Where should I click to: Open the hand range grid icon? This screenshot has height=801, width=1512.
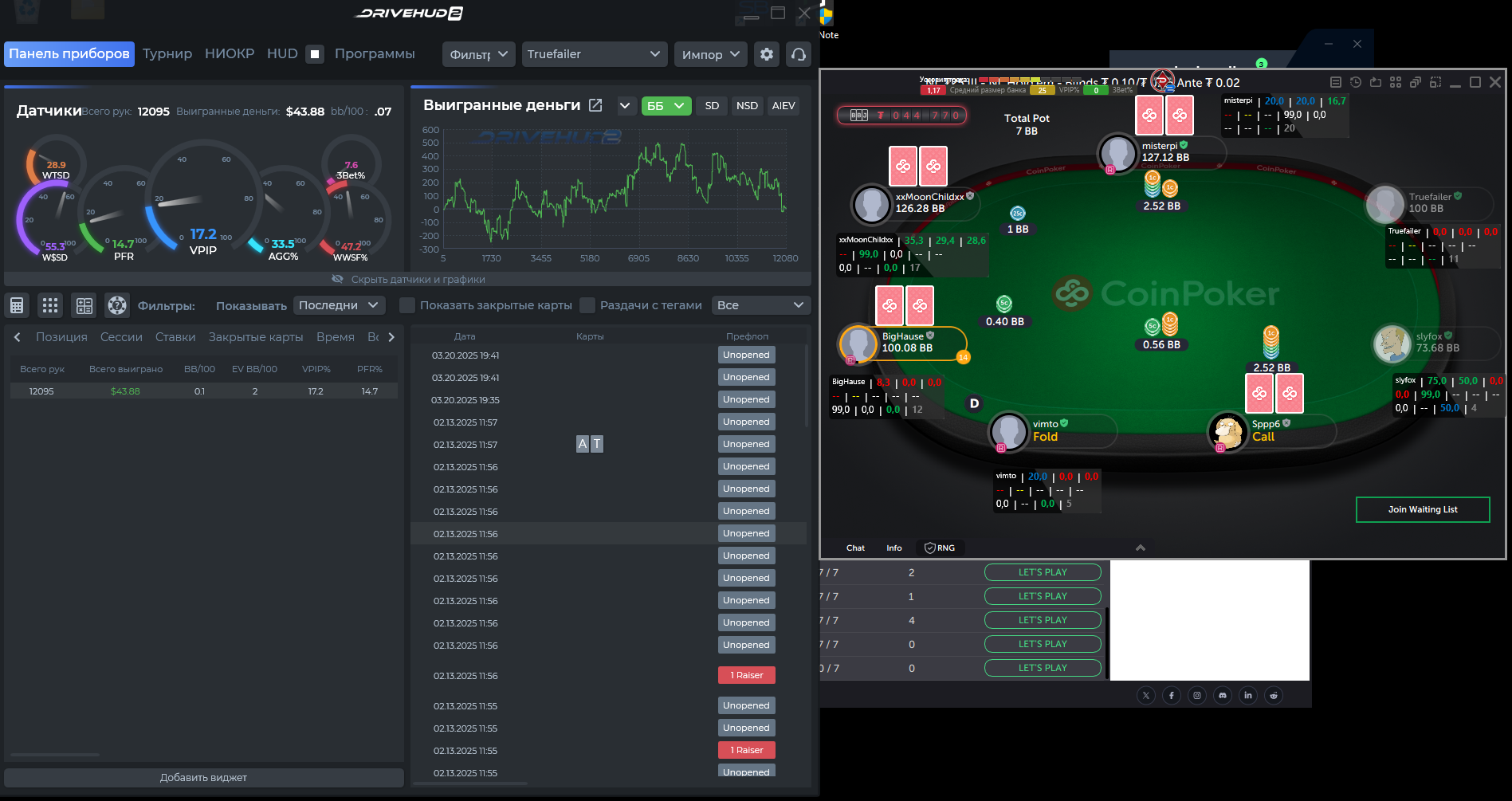point(50,305)
